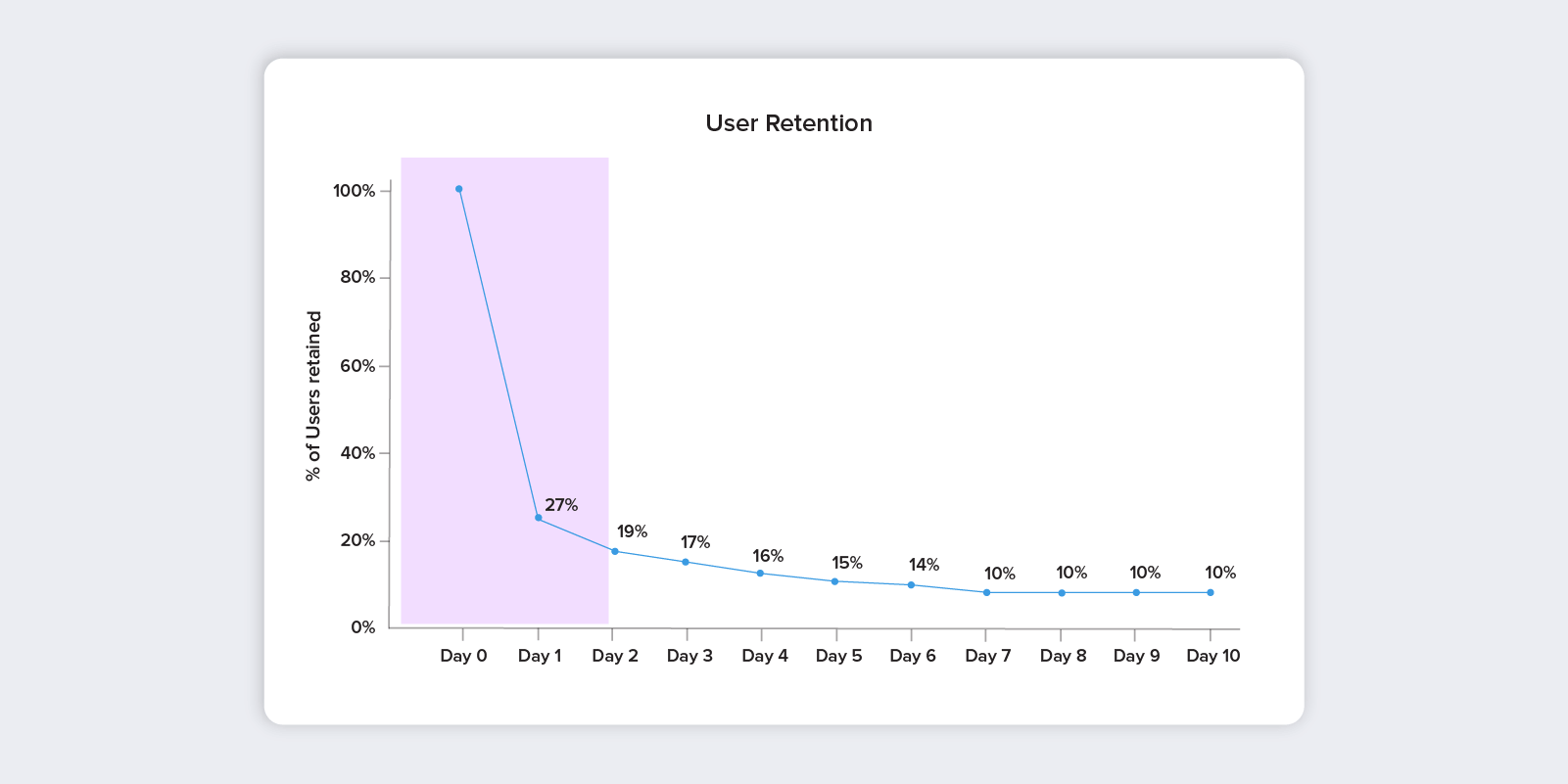The width and height of the screenshot is (1568, 784).
Task: Click the Day 1 axis label
Action: tap(540, 656)
